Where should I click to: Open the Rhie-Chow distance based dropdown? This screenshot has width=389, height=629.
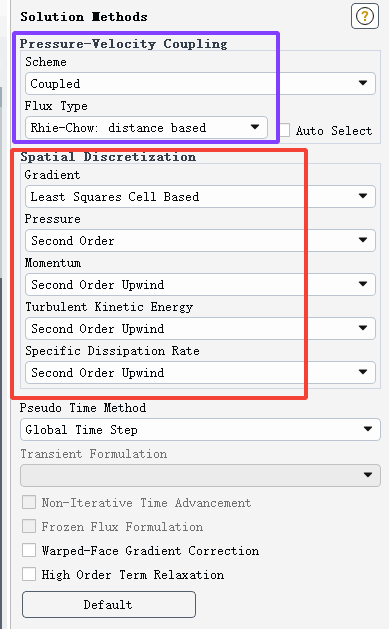[x=146, y=128]
